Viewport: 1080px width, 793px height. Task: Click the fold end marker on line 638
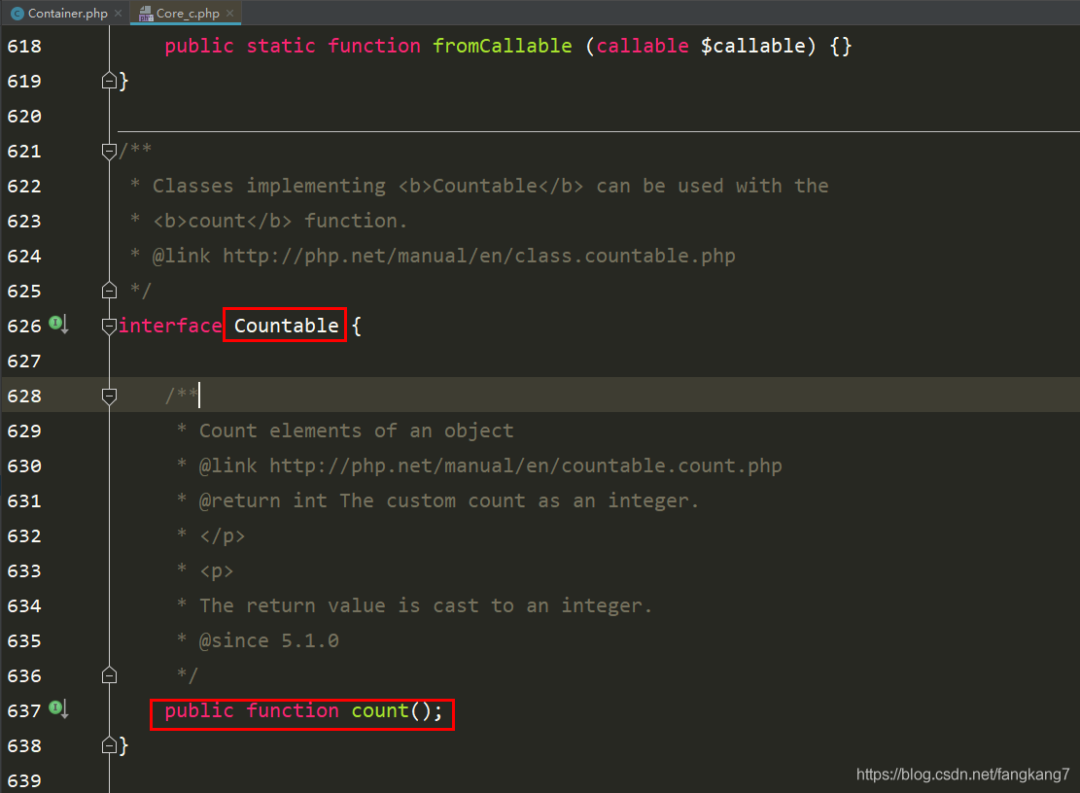pyautogui.click(x=109, y=745)
